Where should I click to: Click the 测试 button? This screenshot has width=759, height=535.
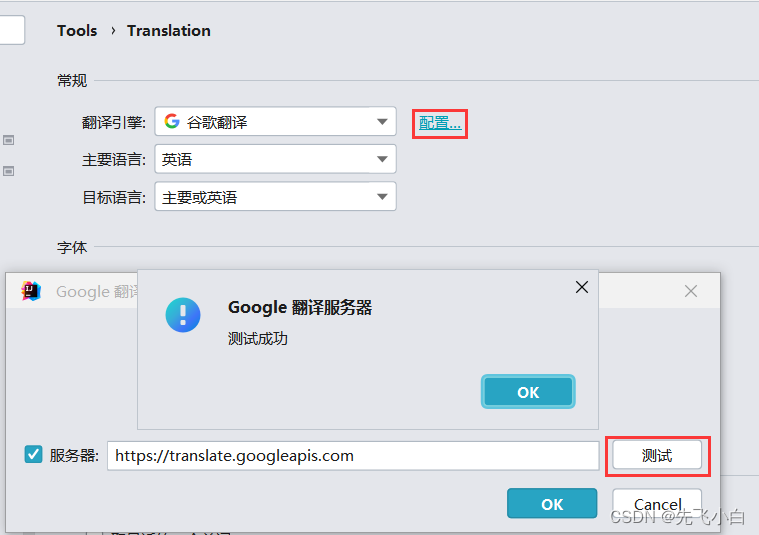point(657,456)
